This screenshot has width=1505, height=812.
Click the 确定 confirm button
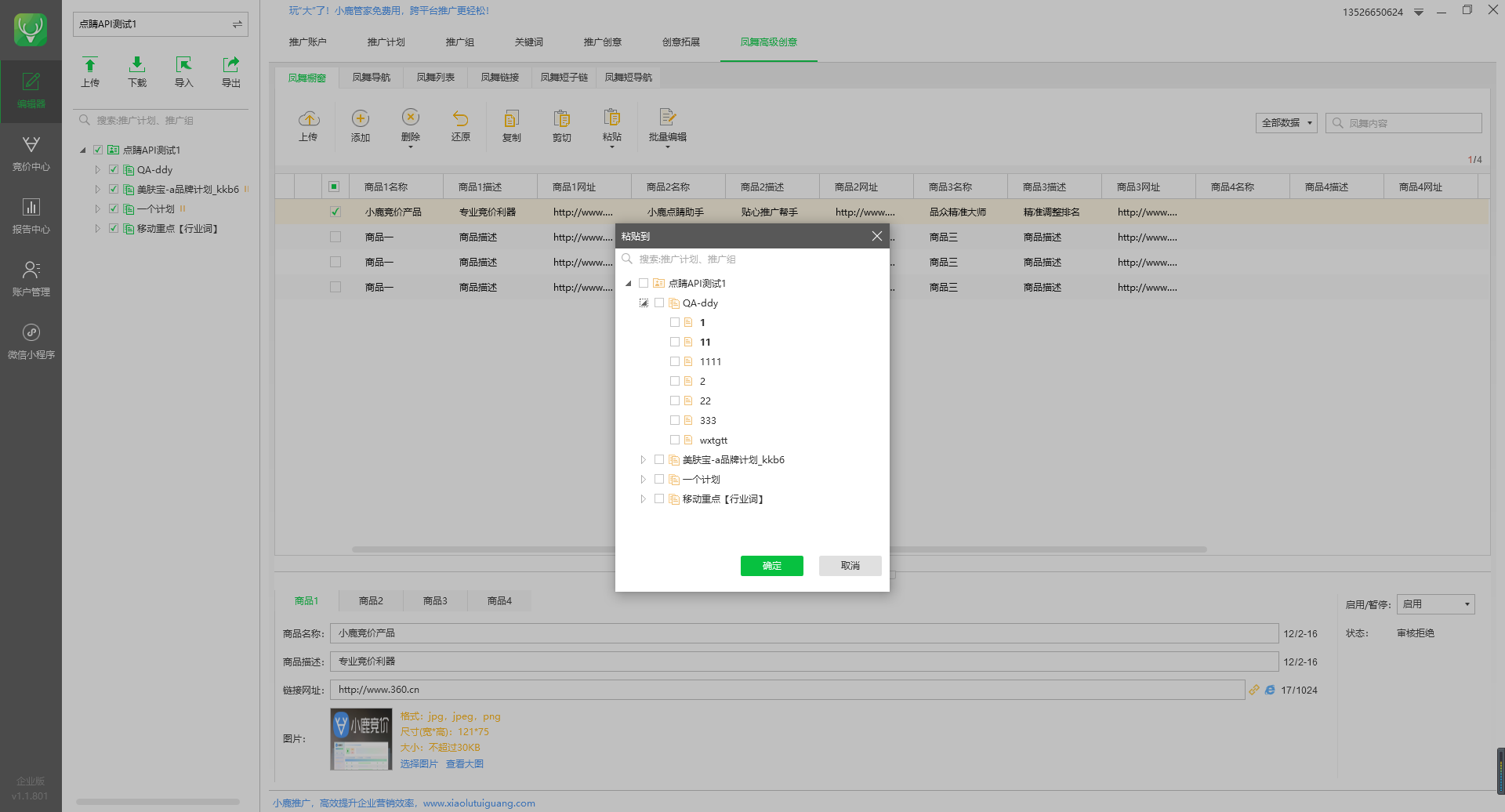(772, 566)
